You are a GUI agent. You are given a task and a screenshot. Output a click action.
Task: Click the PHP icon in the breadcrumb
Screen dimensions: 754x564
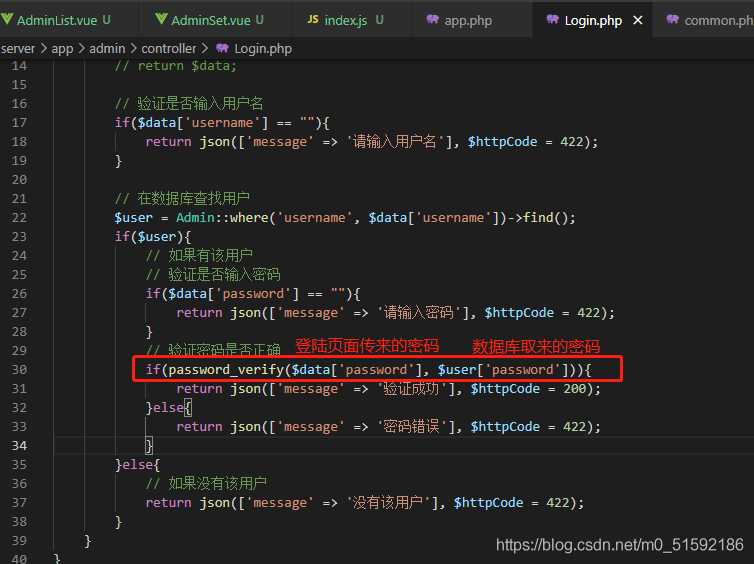222,48
